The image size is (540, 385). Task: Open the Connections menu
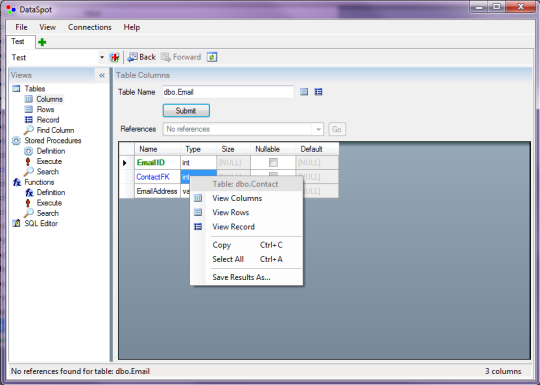click(90, 27)
